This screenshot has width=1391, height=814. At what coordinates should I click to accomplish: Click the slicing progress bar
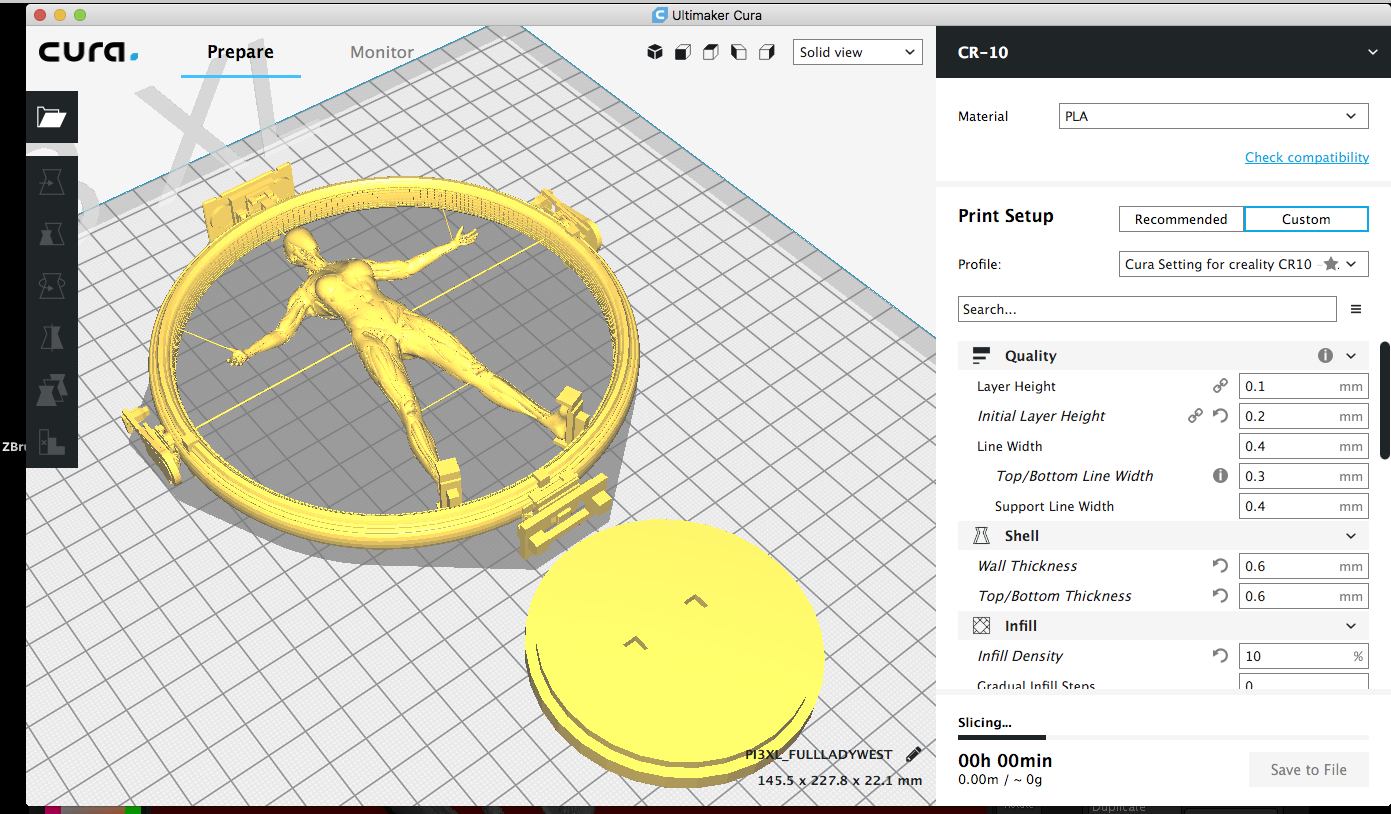[x=1162, y=738]
